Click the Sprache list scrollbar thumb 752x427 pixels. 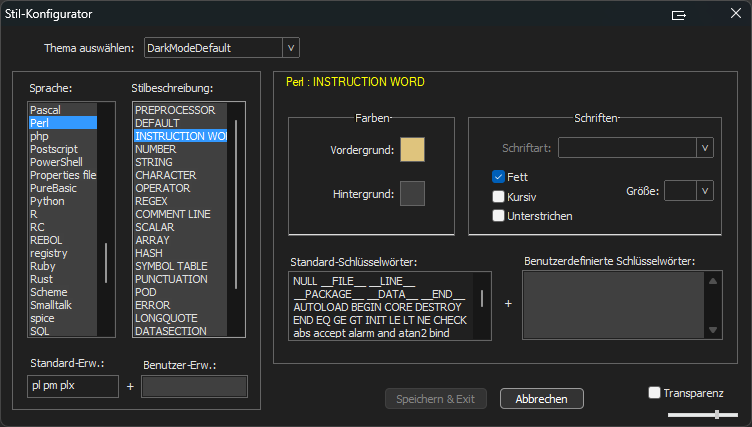[106, 263]
